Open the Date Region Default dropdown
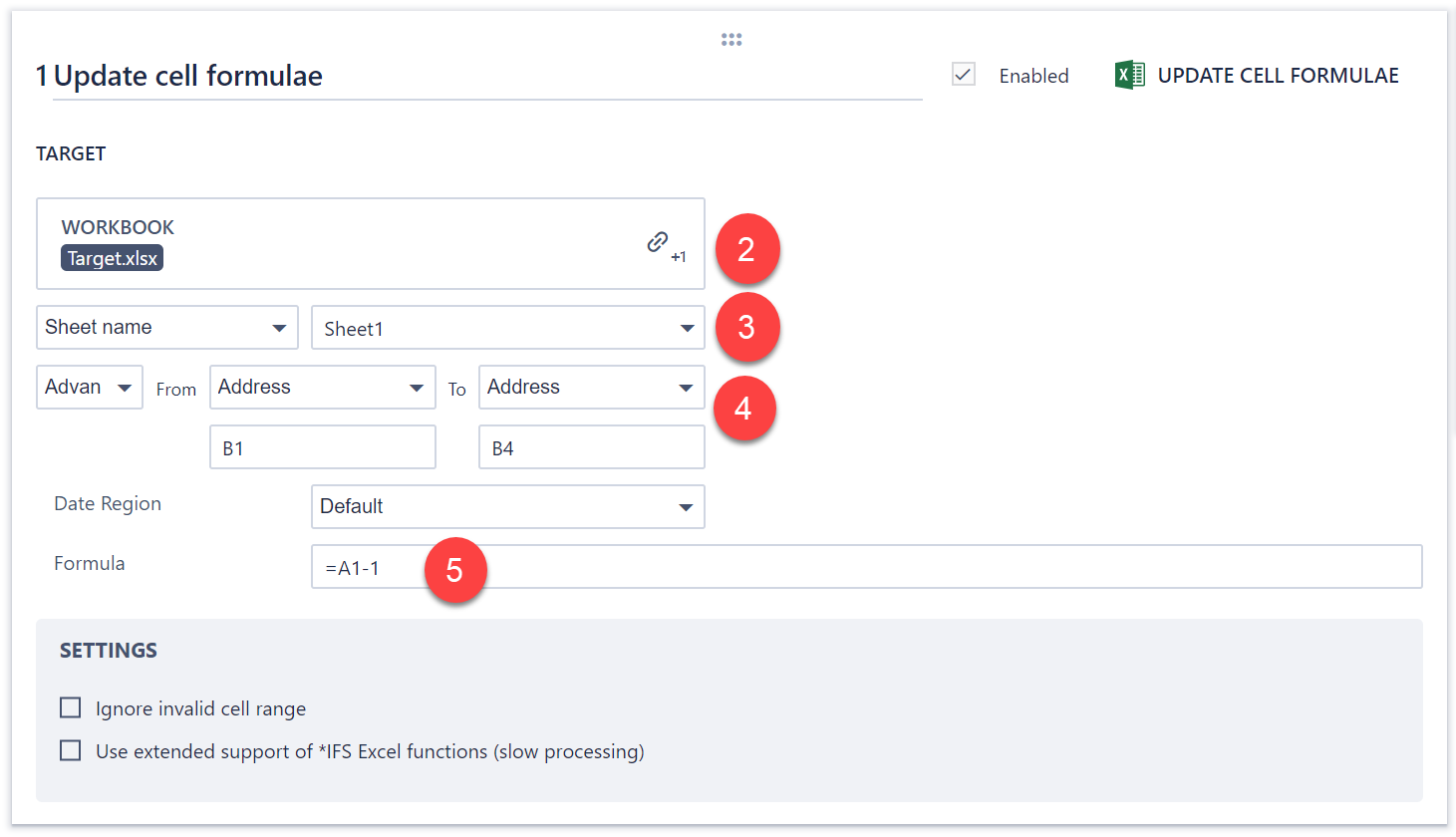Image resolution: width=1456 pixels, height=837 pixels. pyautogui.click(x=507, y=506)
